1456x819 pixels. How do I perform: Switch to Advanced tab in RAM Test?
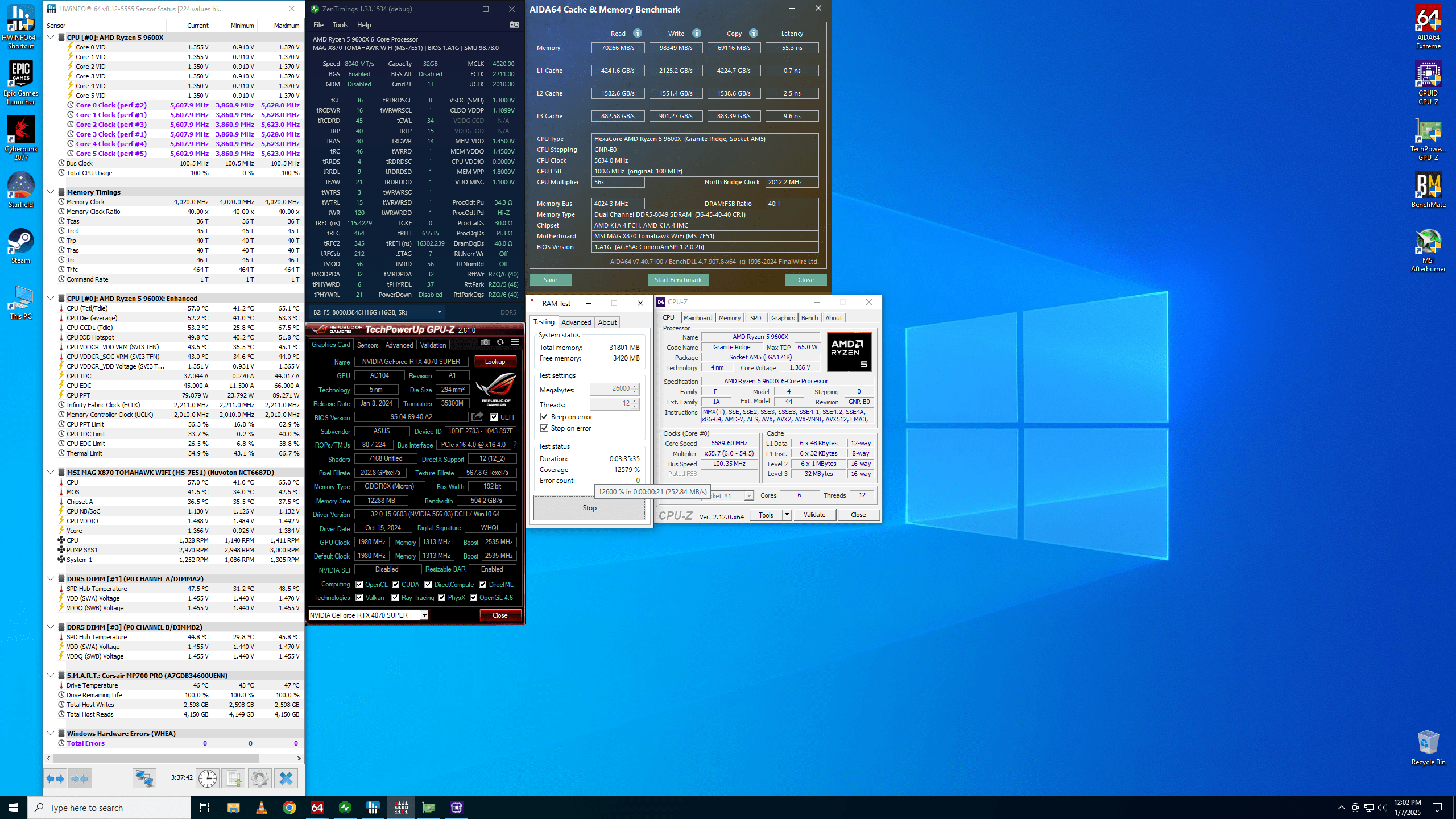(576, 322)
